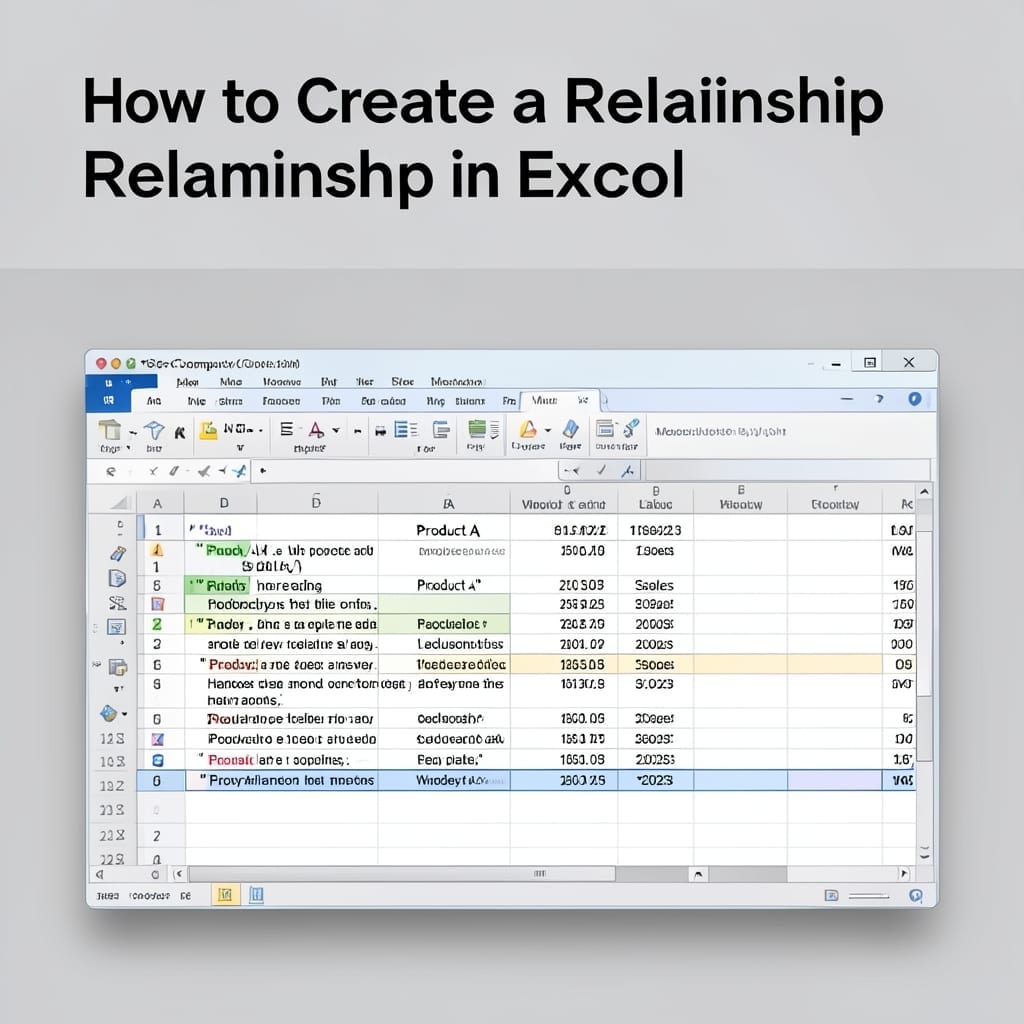Select the green row number 2
Image resolution: width=1024 pixels, height=1024 pixels.
click(x=157, y=624)
